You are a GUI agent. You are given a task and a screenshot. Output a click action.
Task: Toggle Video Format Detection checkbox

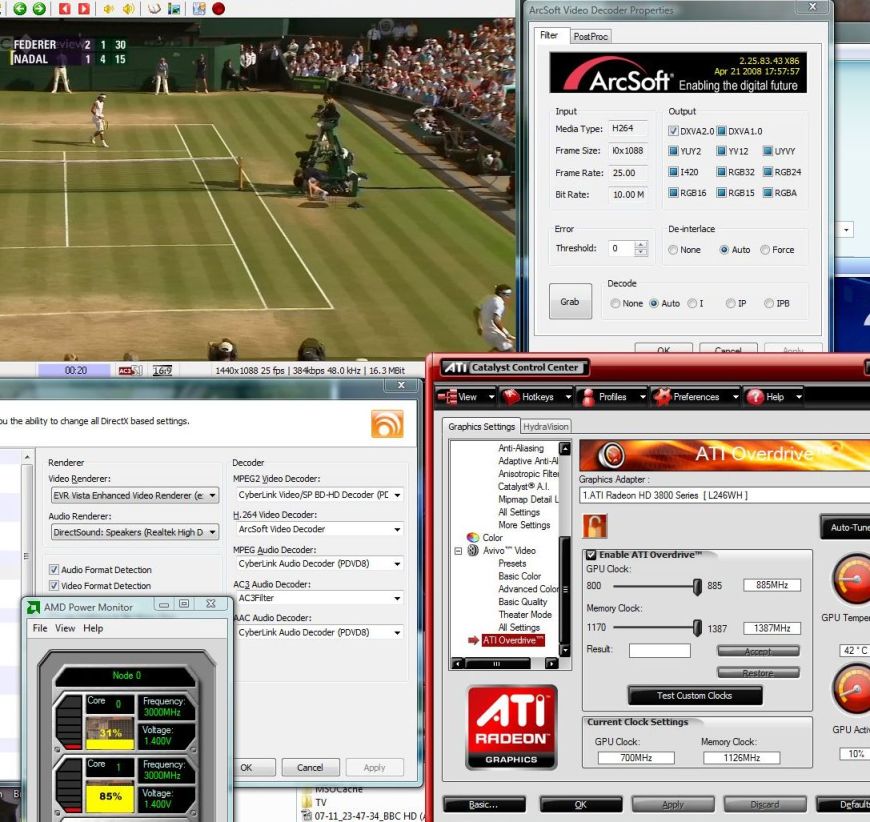[54, 586]
